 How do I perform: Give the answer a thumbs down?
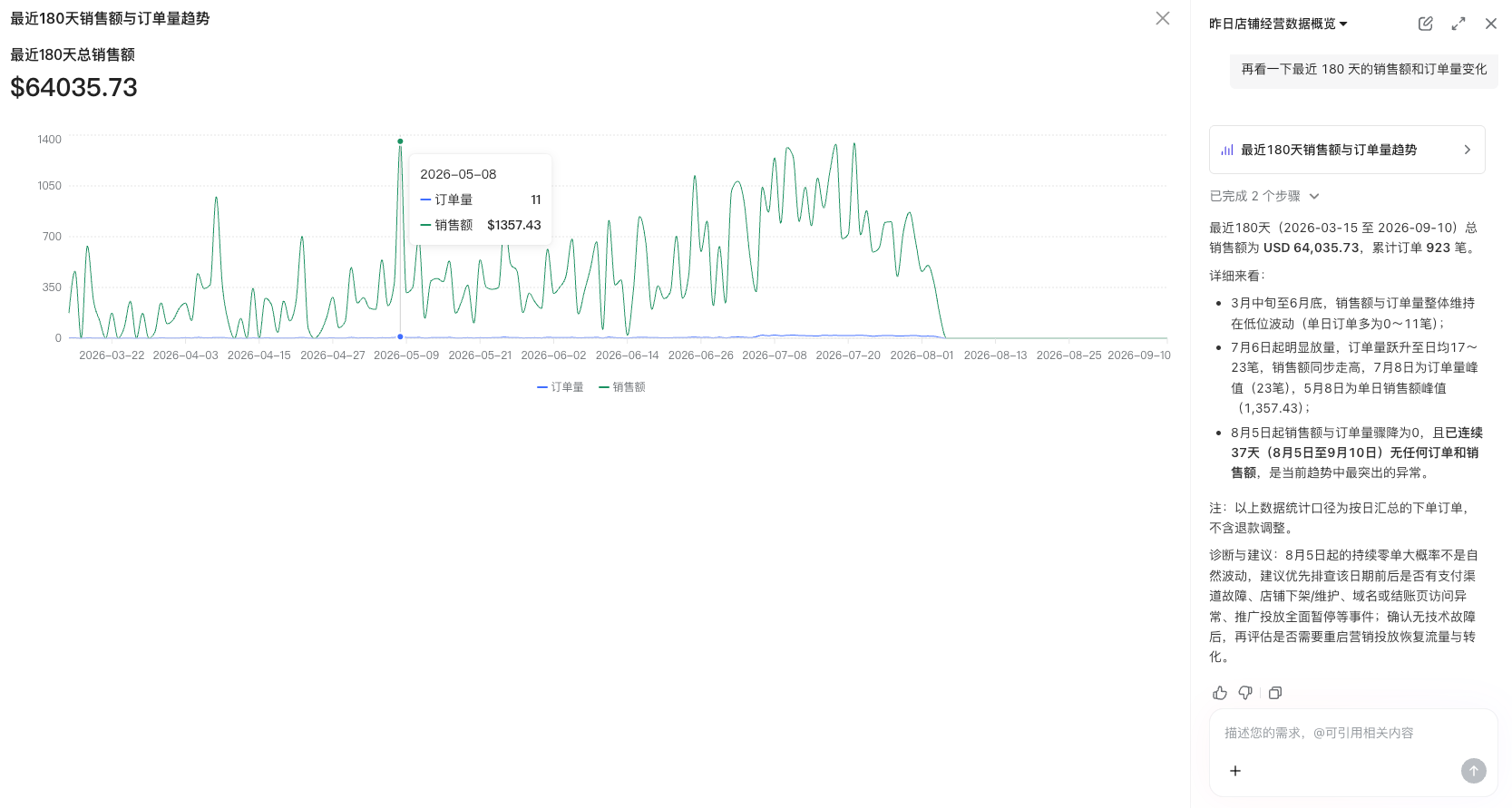(1245, 693)
